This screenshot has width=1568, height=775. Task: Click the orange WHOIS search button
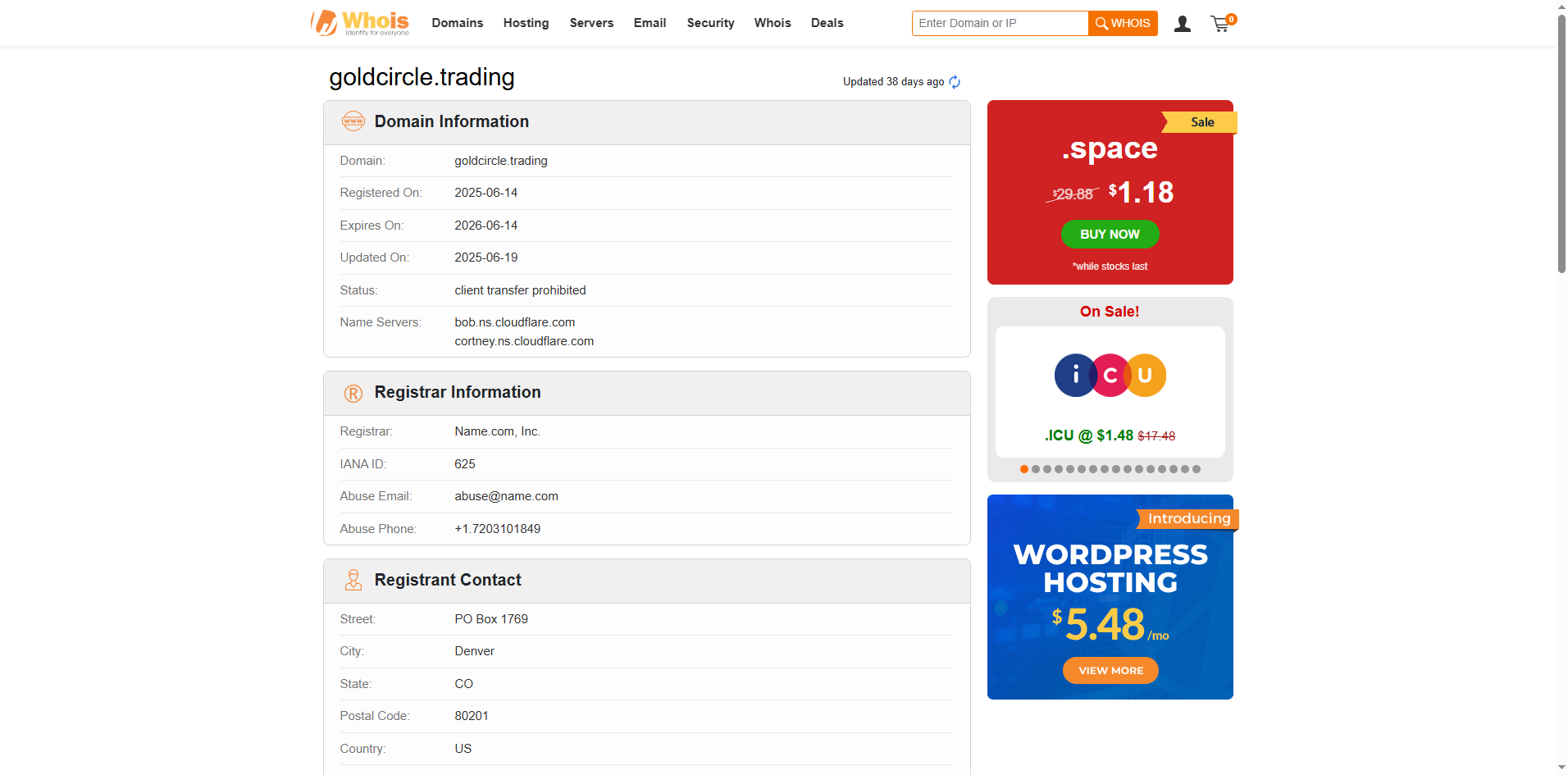point(1123,23)
